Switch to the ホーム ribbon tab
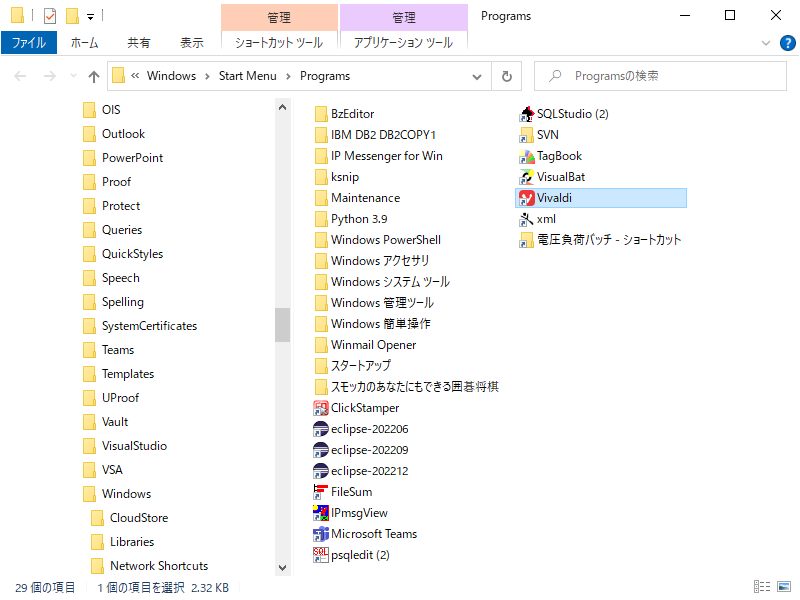This screenshot has width=800, height=600. click(x=84, y=43)
